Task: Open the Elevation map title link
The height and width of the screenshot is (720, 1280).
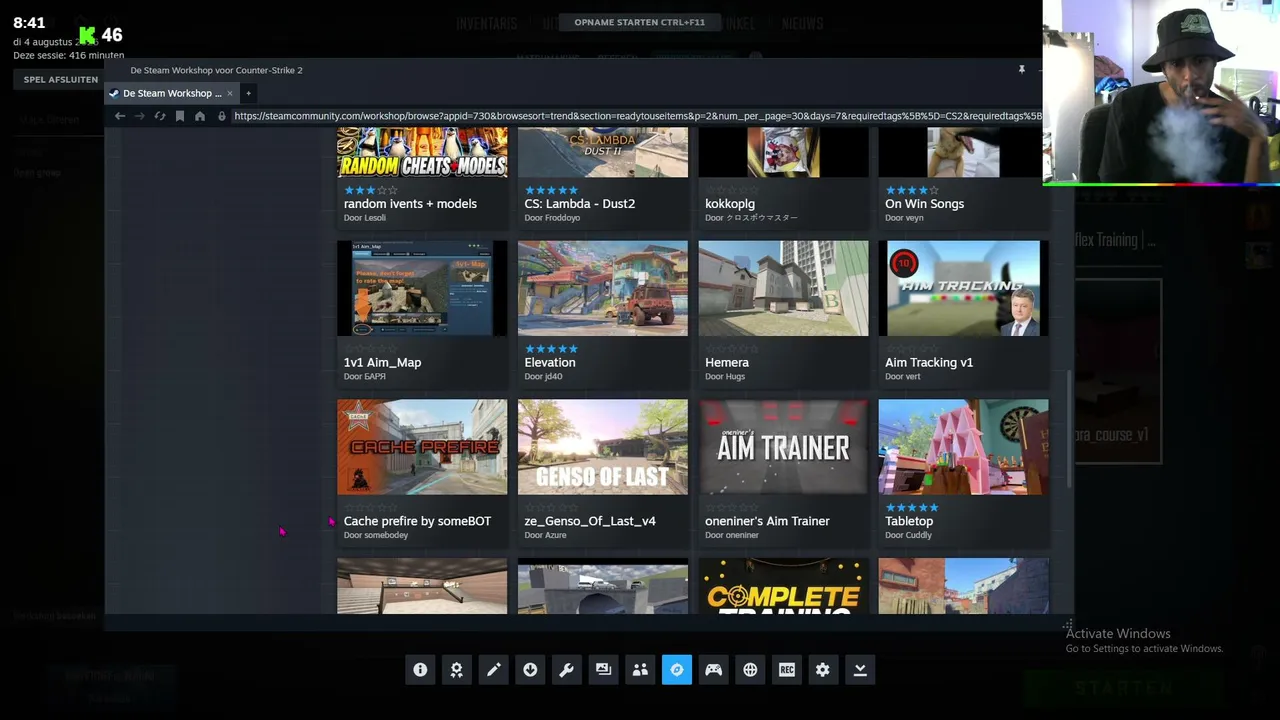Action: click(550, 362)
